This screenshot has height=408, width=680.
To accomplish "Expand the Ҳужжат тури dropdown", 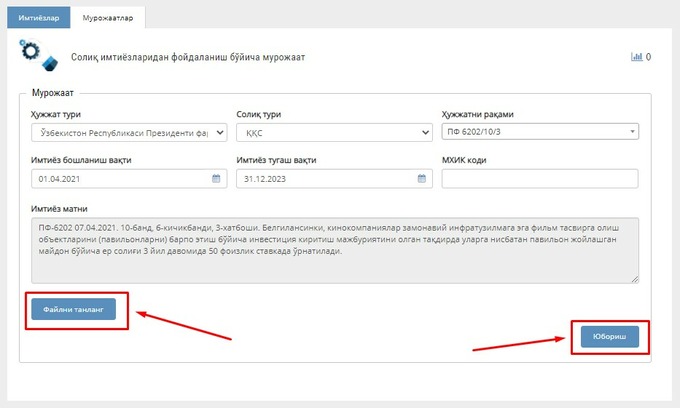I will click(220, 132).
